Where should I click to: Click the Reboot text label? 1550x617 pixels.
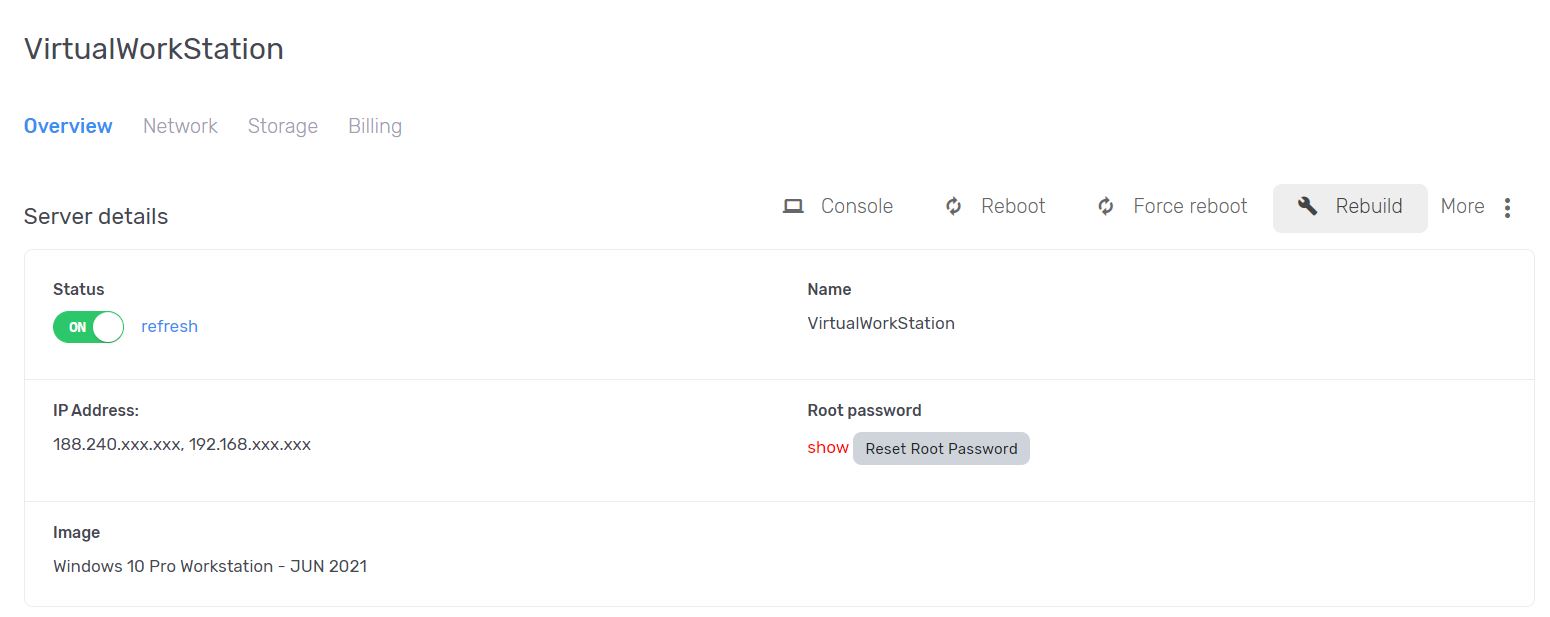1013,206
